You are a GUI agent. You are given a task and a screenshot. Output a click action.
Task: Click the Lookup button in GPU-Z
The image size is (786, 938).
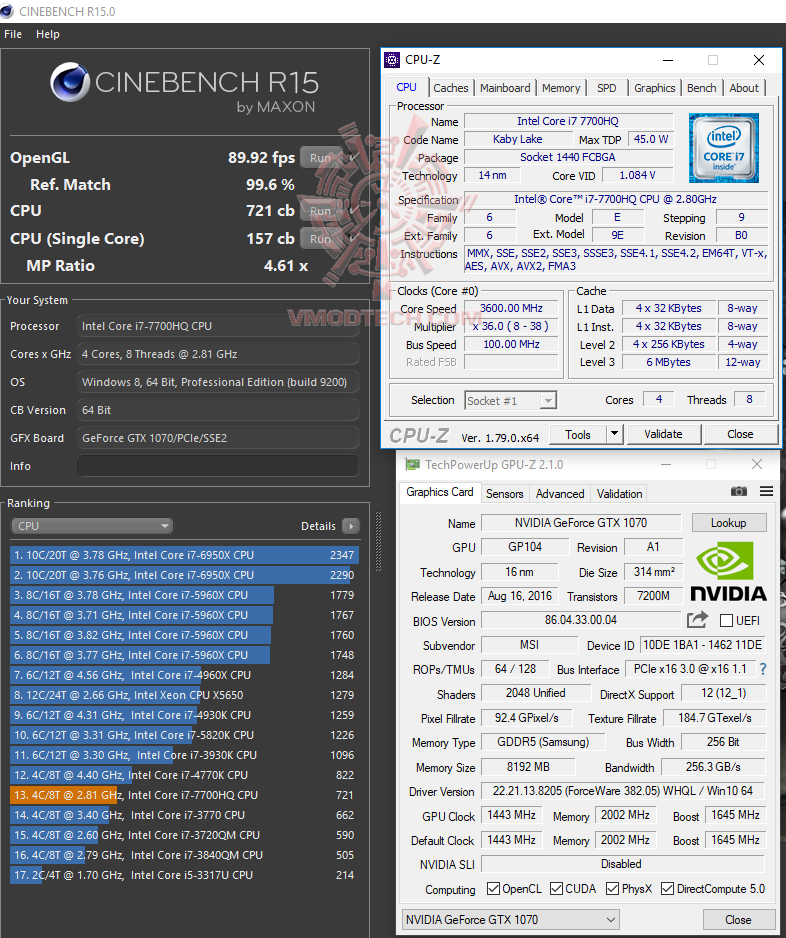729,523
